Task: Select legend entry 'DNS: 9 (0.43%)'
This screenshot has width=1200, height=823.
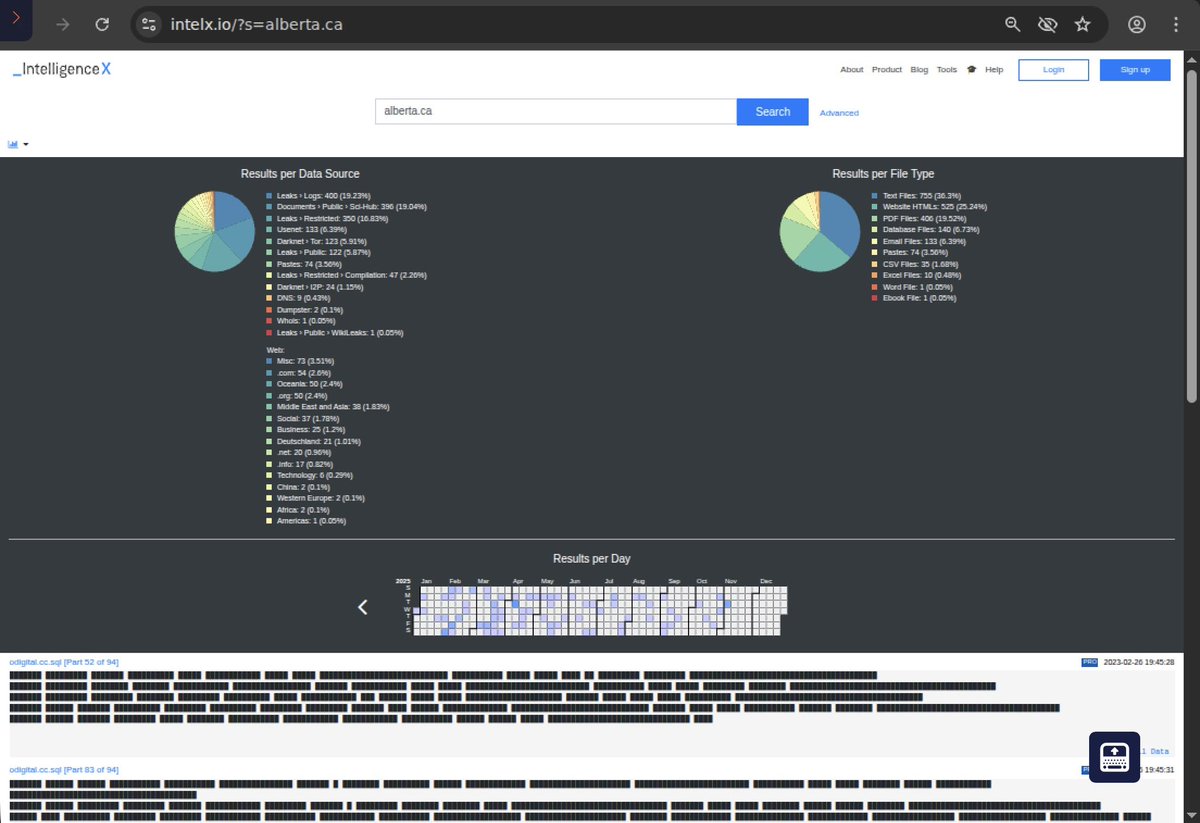Action: (x=304, y=298)
